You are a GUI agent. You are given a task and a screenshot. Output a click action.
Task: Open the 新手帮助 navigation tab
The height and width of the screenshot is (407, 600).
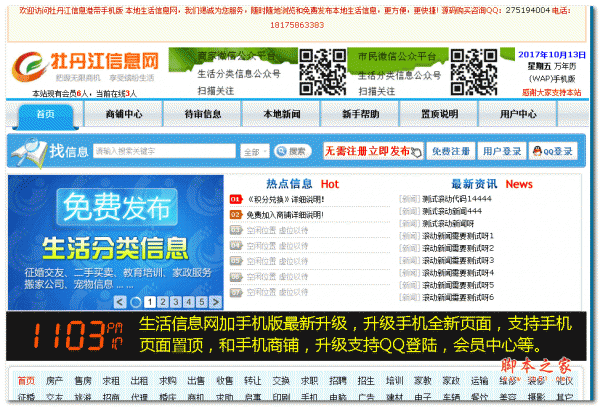(360, 114)
